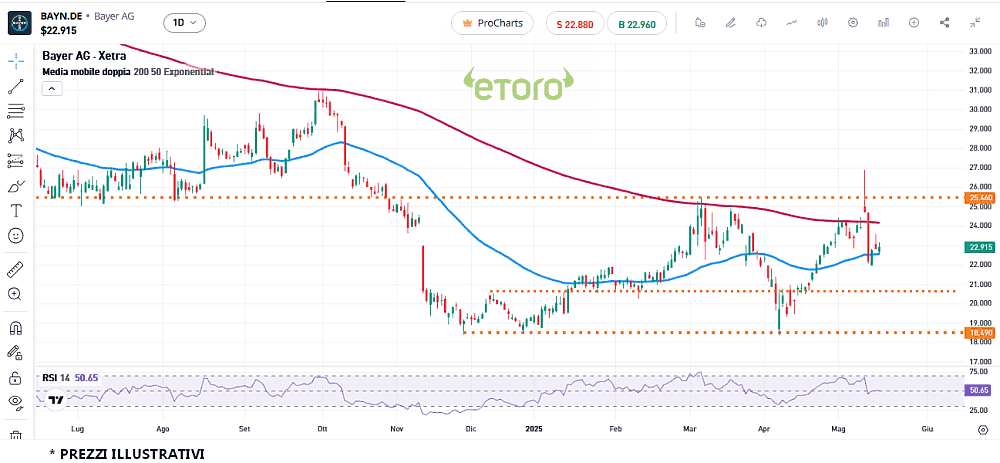1000x463 pixels.
Task: Open the emoji icons tool
Action: (x=15, y=235)
